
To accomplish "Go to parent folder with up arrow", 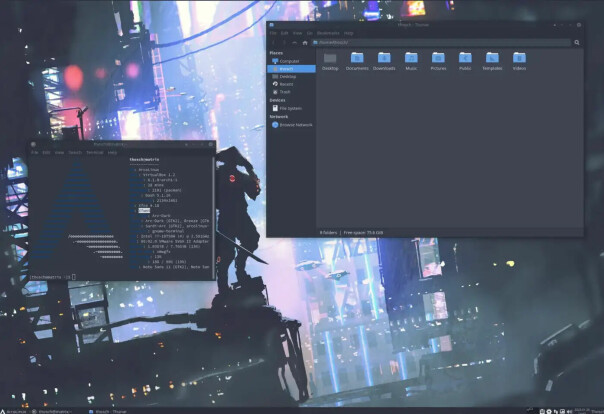I will 295,43.
